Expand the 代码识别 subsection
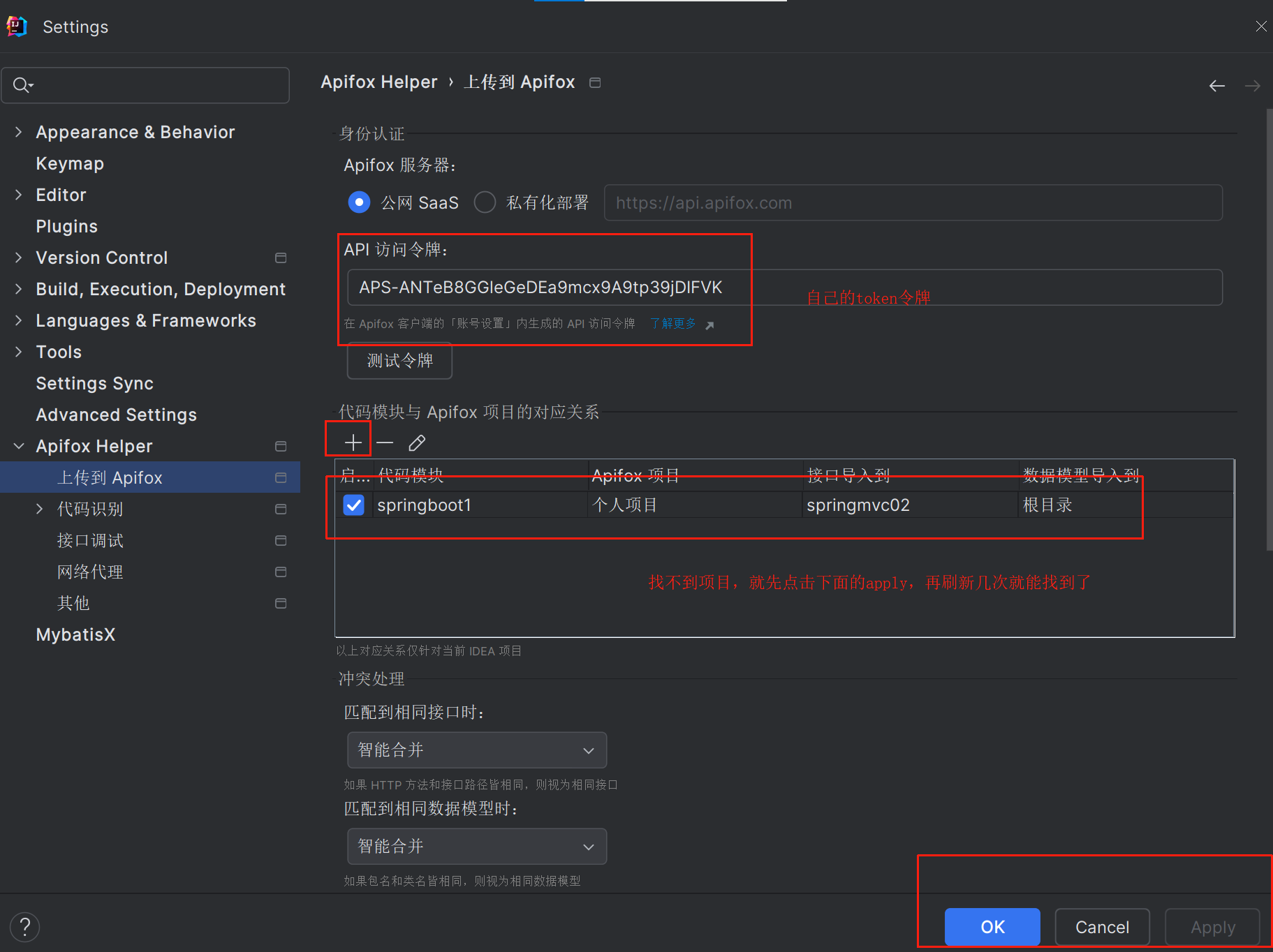Screen dimensions: 1273x952 pos(40,509)
